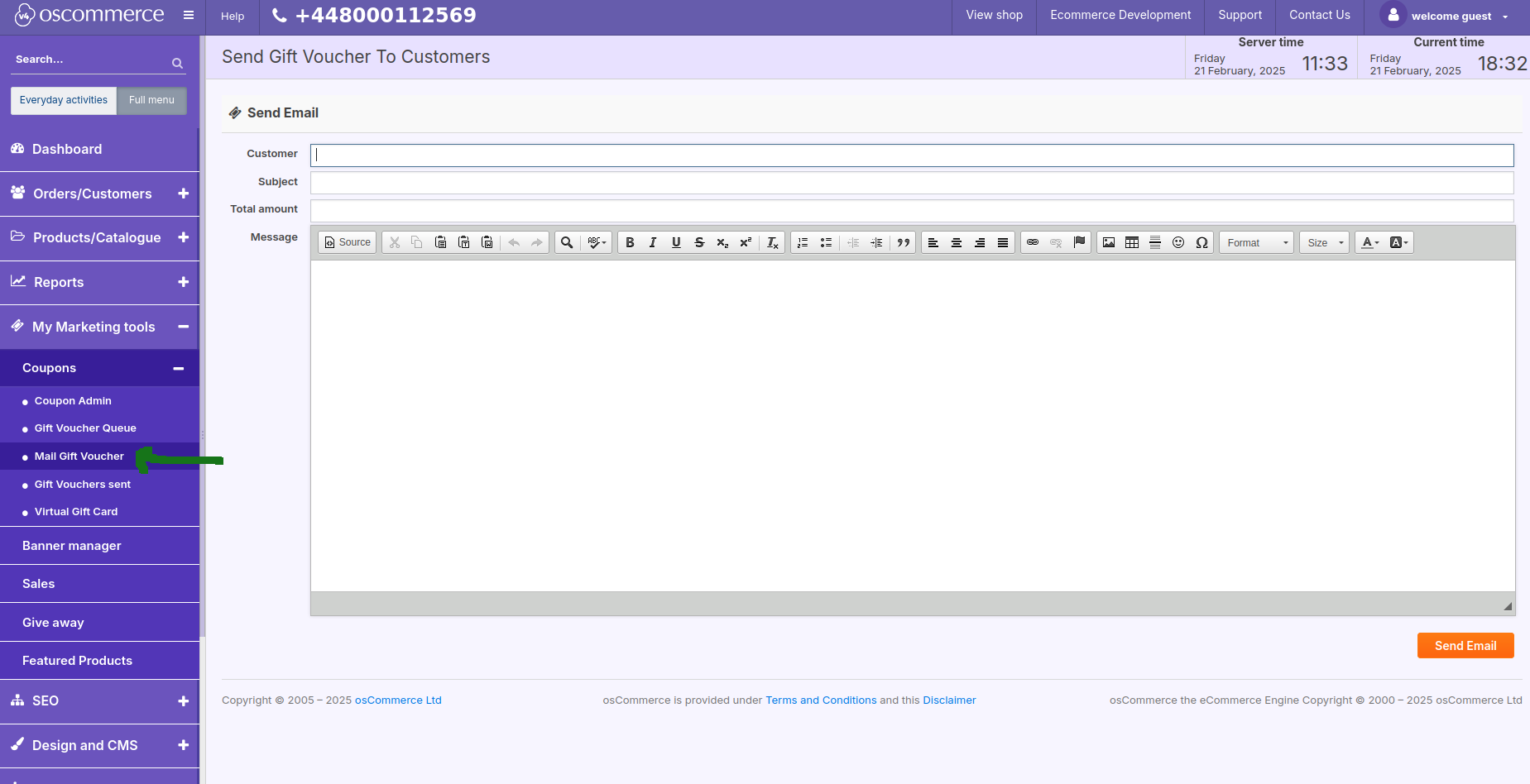Click the Send Email button
Viewport: 1530px width, 784px height.
coord(1465,646)
